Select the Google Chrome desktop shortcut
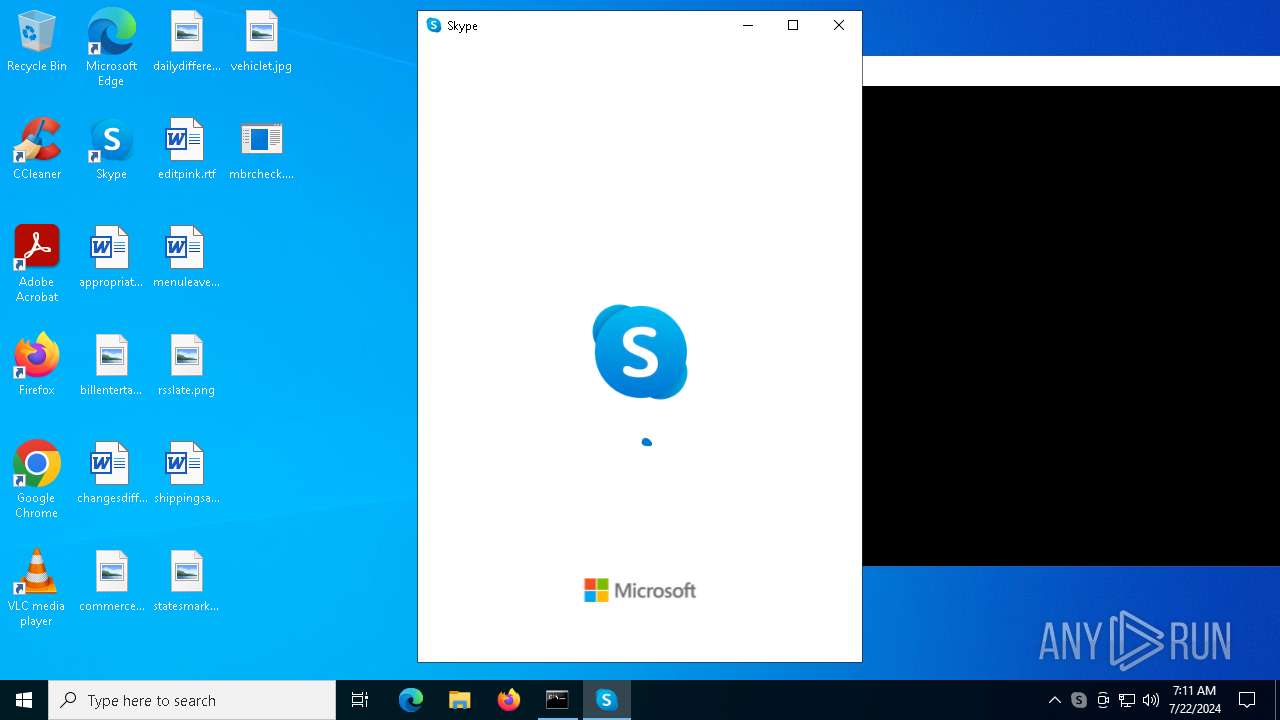This screenshot has width=1280, height=720. point(37,480)
